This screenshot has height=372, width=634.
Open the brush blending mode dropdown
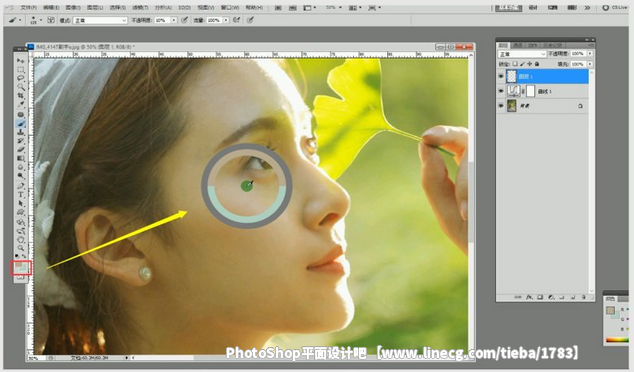(x=100, y=20)
